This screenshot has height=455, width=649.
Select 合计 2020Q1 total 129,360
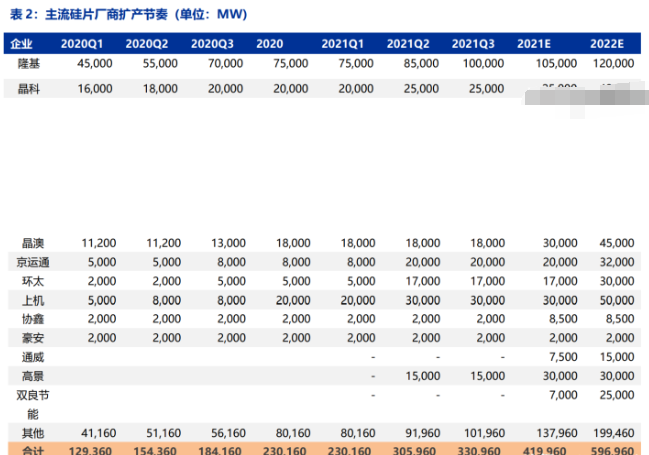[x=90, y=450]
